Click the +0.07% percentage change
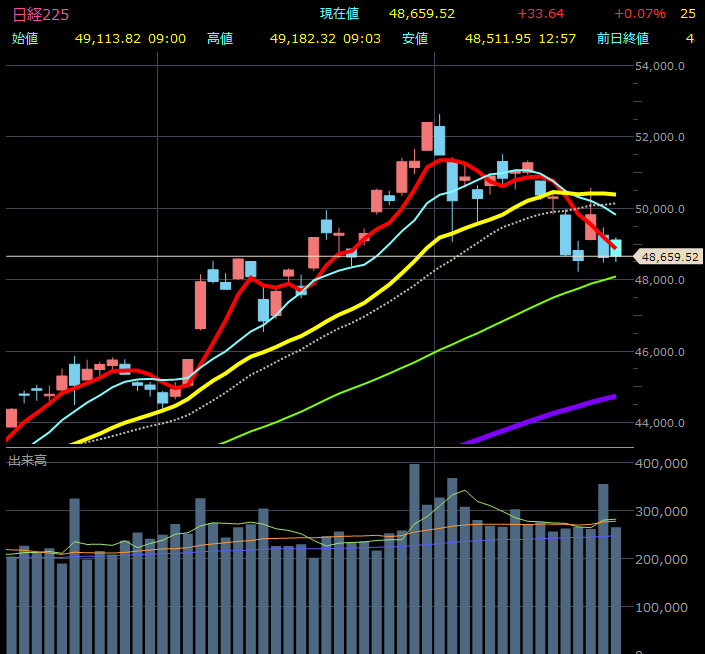705x654 pixels. click(x=641, y=14)
